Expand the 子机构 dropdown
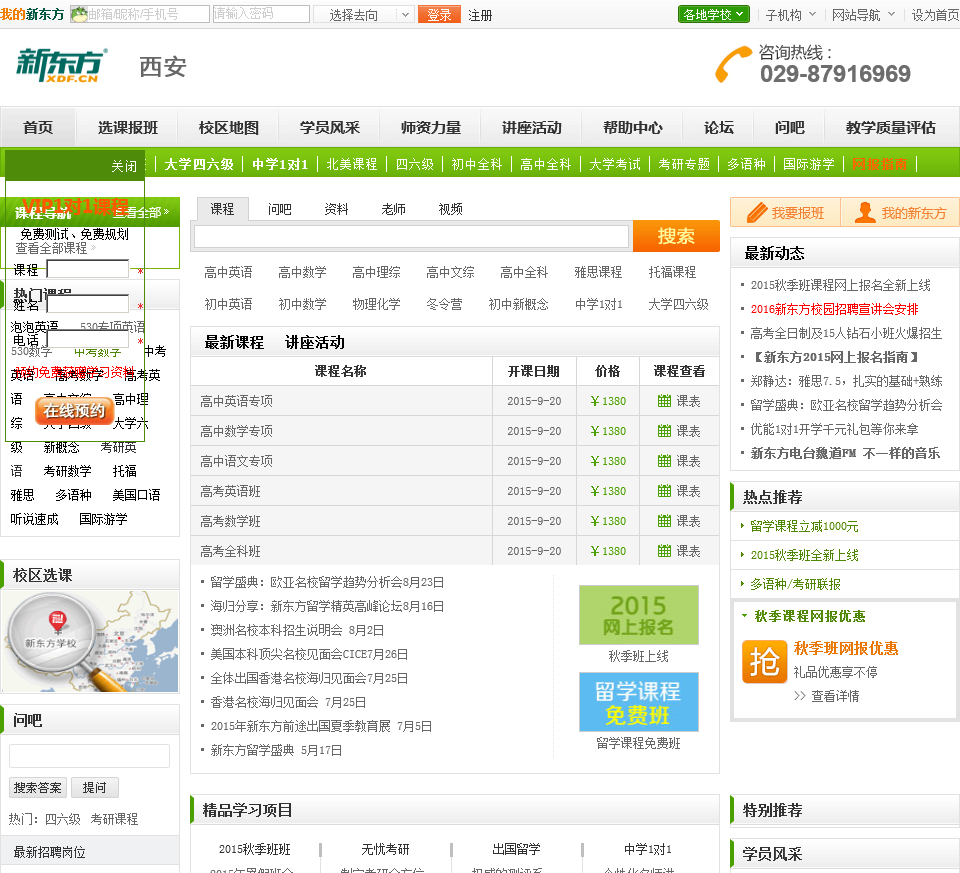960x873 pixels. [790, 15]
